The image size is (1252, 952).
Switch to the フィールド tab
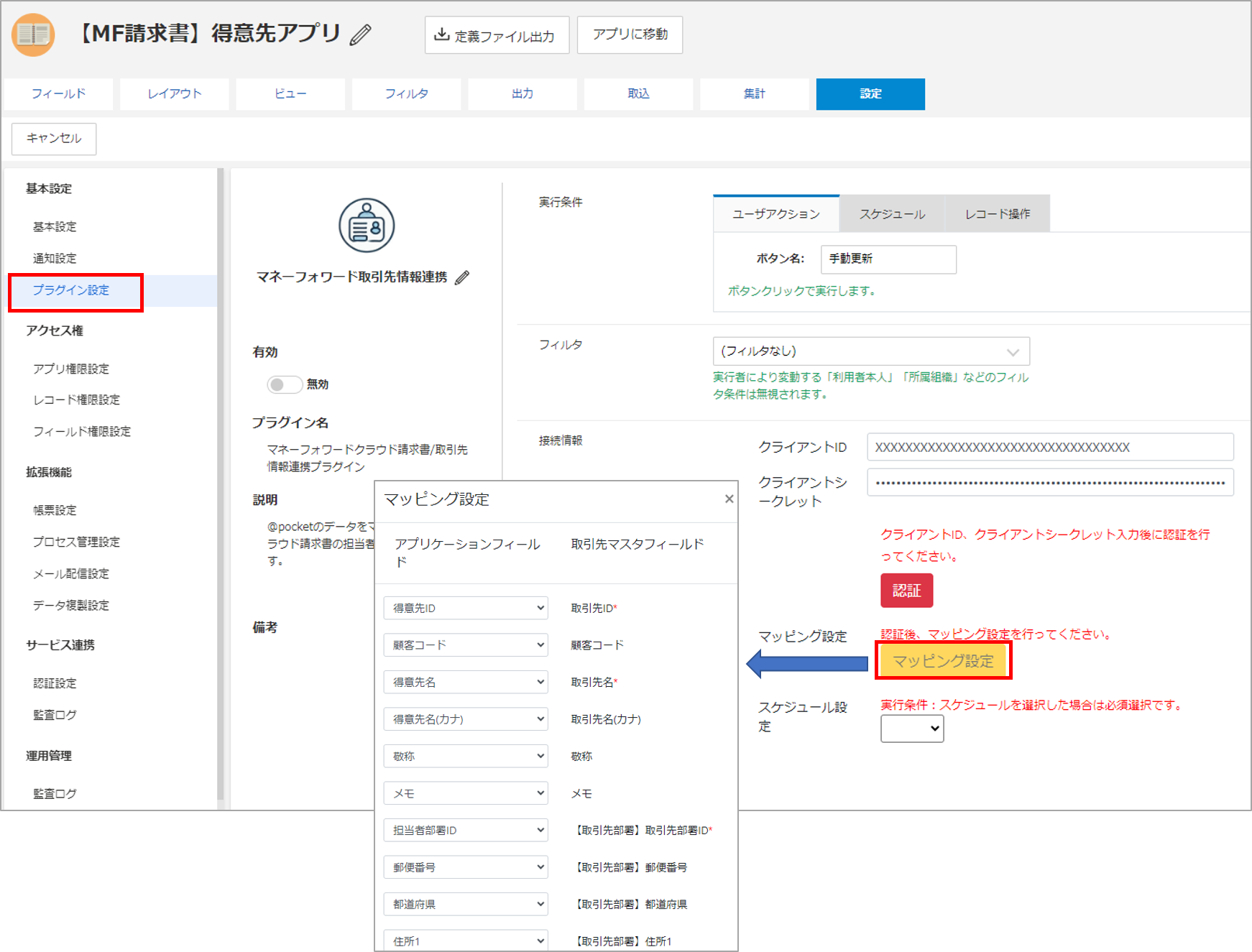click(x=58, y=94)
